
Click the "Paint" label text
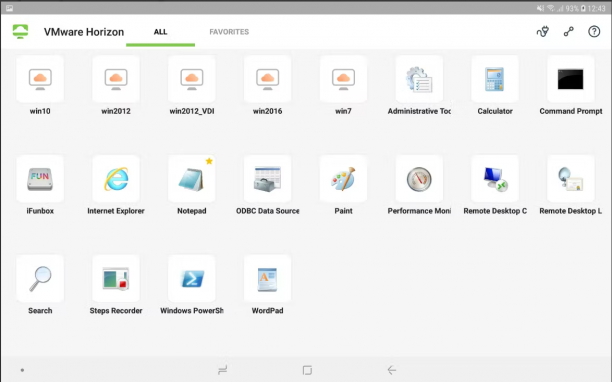click(343, 211)
